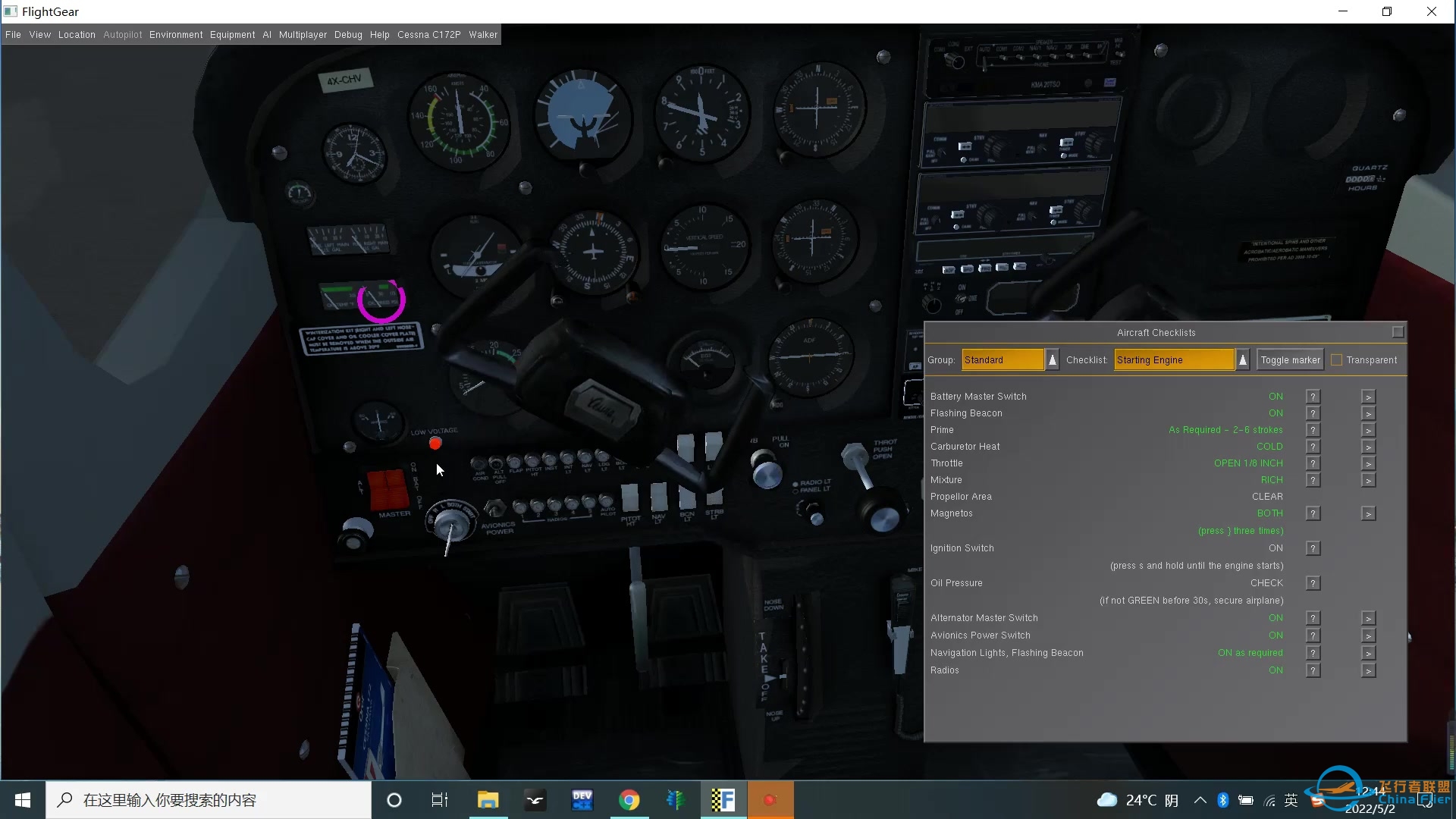Image resolution: width=1456 pixels, height=819 pixels.
Task: Click the '>' action icon next to Flashing Beacon
Action: (x=1368, y=413)
